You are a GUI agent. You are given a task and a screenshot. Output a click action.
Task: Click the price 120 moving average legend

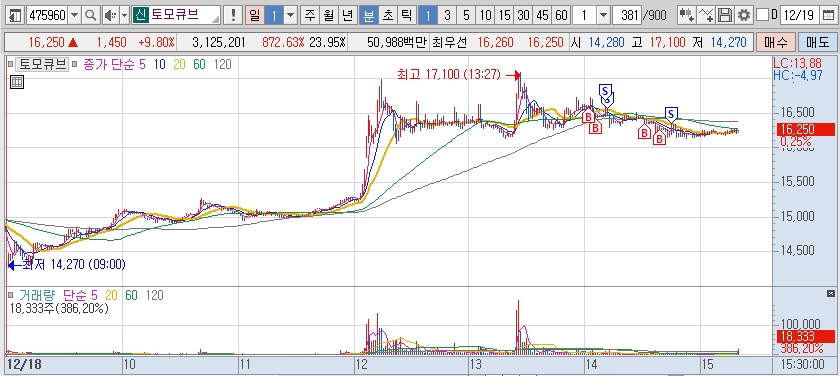[223, 65]
